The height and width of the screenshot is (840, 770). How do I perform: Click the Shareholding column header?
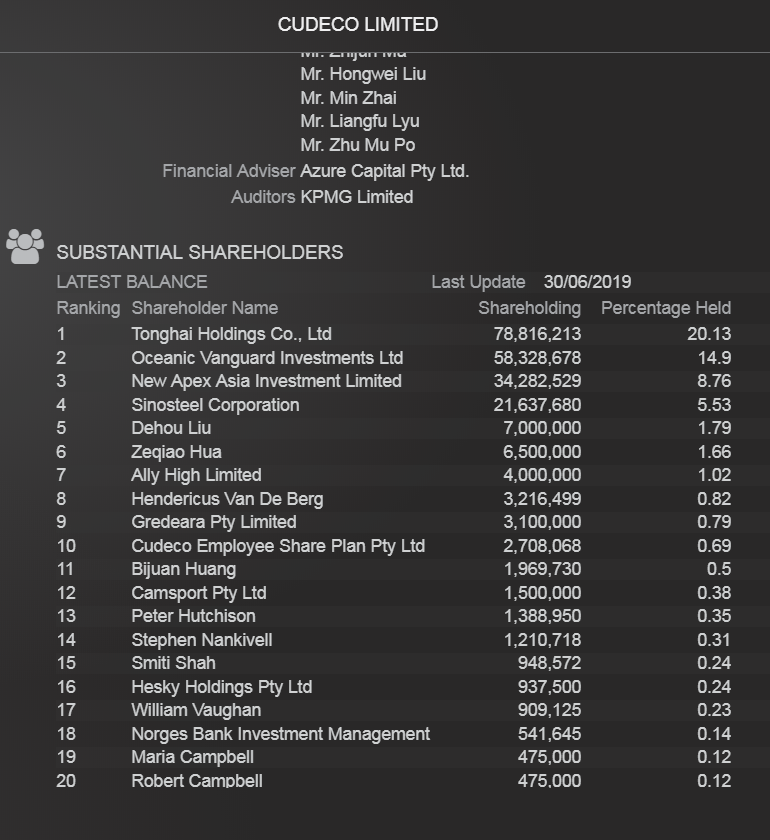click(x=529, y=308)
